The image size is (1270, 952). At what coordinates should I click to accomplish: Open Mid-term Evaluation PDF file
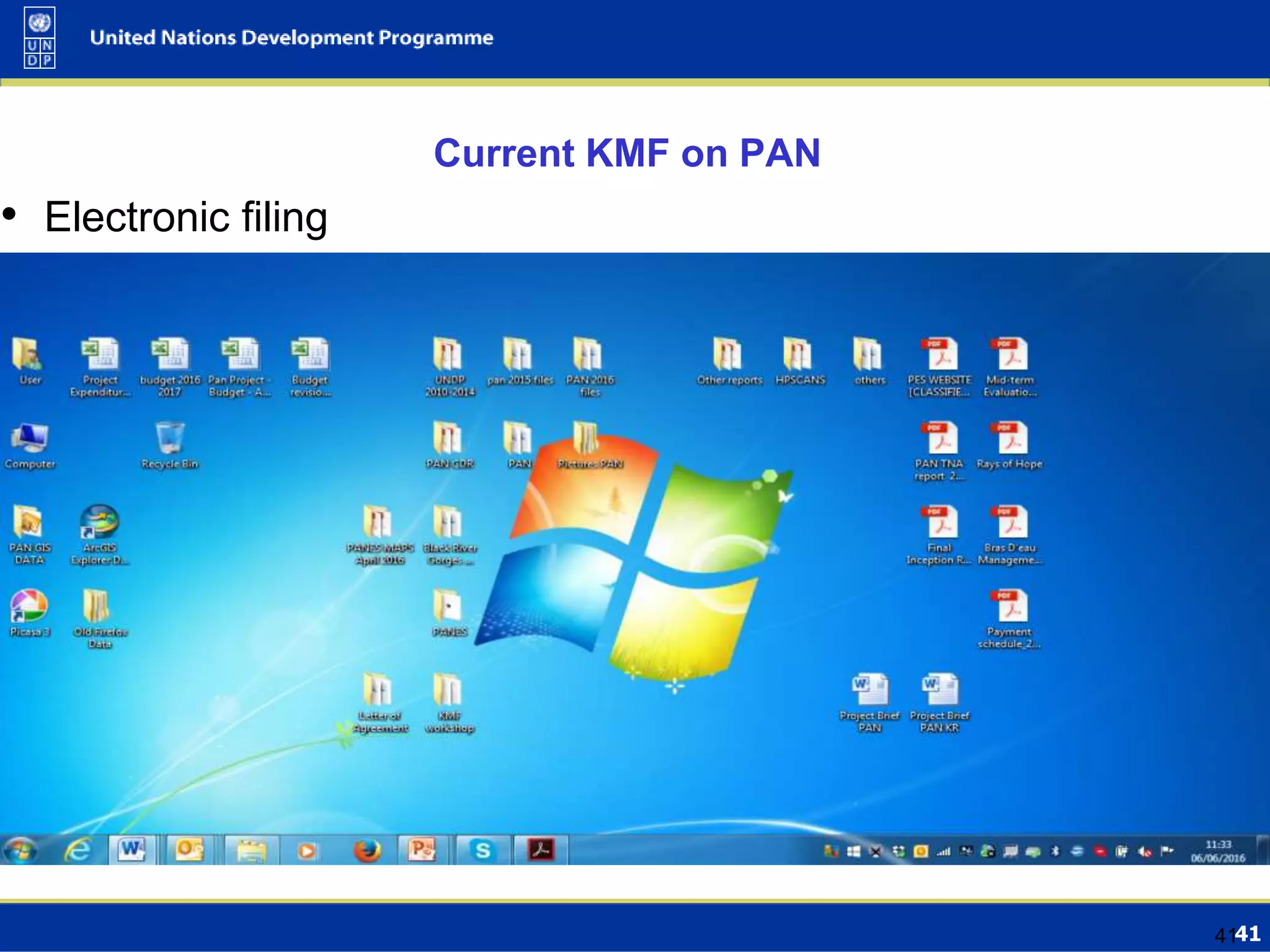[x=1010, y=354]
